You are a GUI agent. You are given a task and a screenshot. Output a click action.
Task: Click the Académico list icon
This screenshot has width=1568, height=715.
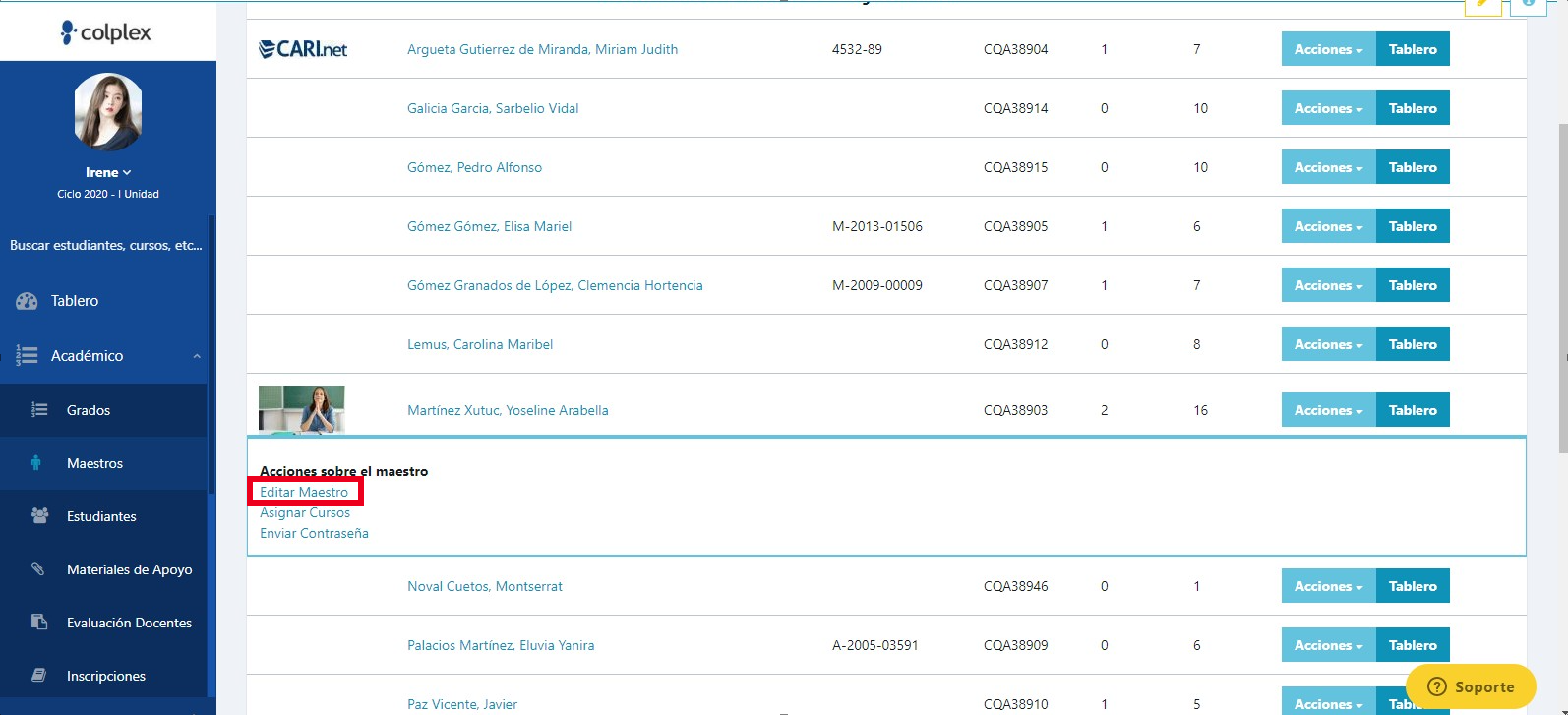coord(27,356)
